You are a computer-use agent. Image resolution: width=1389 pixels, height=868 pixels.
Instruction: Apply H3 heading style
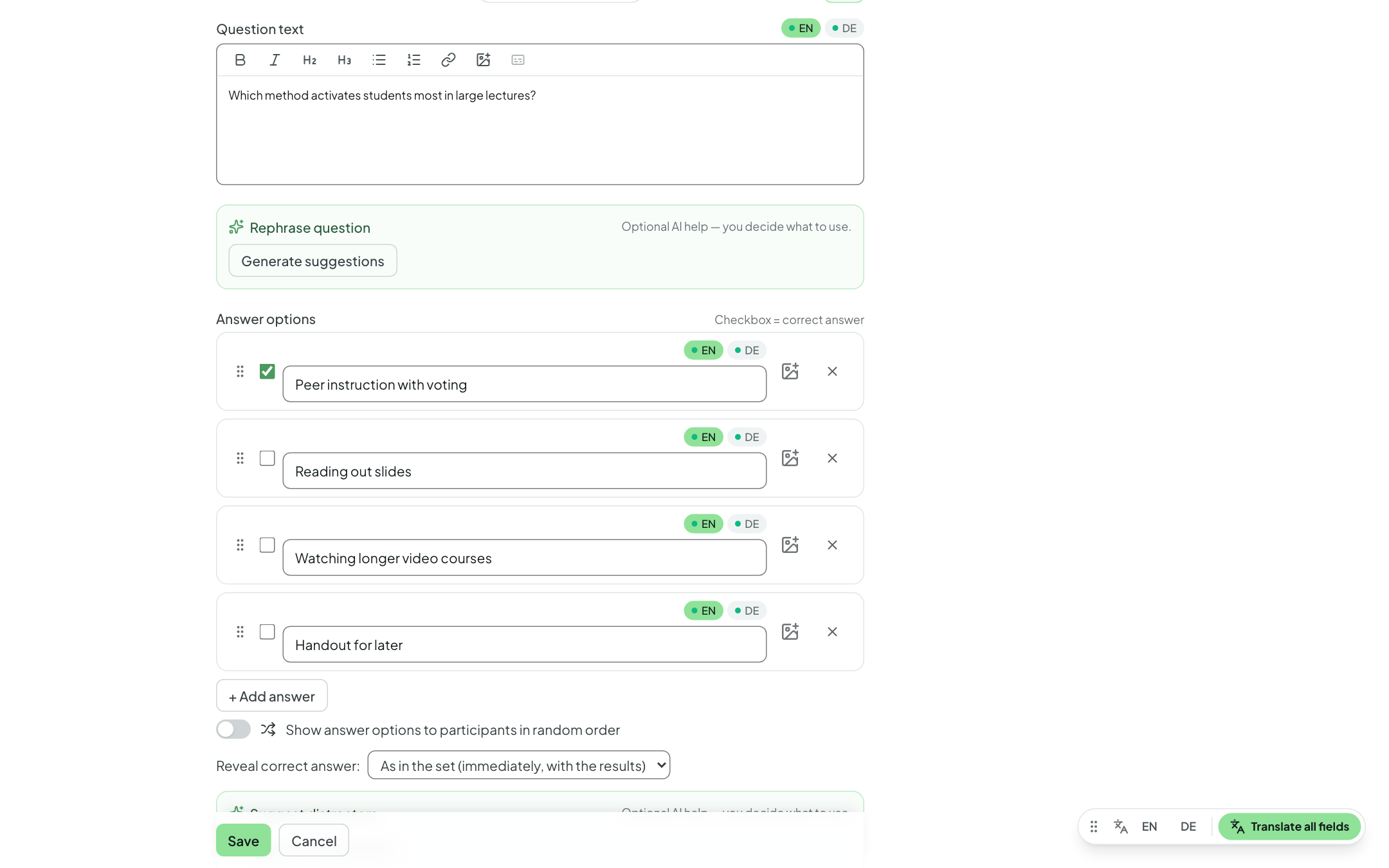344,60
